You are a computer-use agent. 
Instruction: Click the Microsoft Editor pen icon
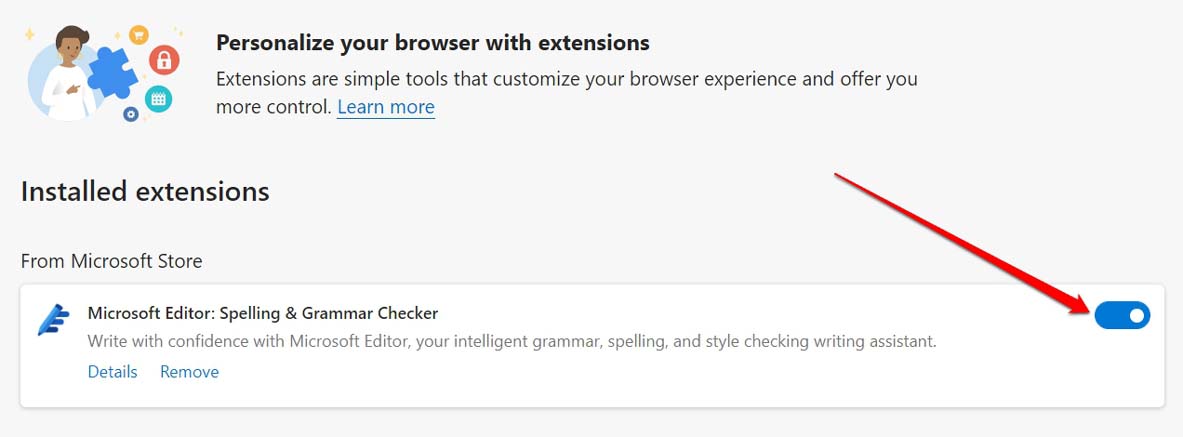[x=52, y=319]
